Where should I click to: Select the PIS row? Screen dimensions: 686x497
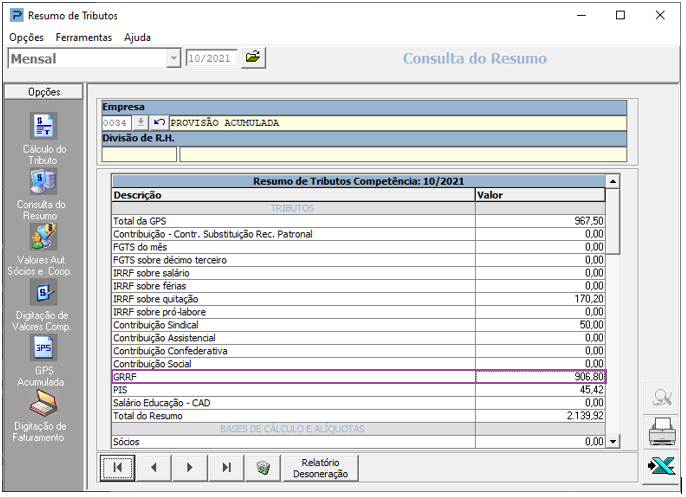[358, 390]
